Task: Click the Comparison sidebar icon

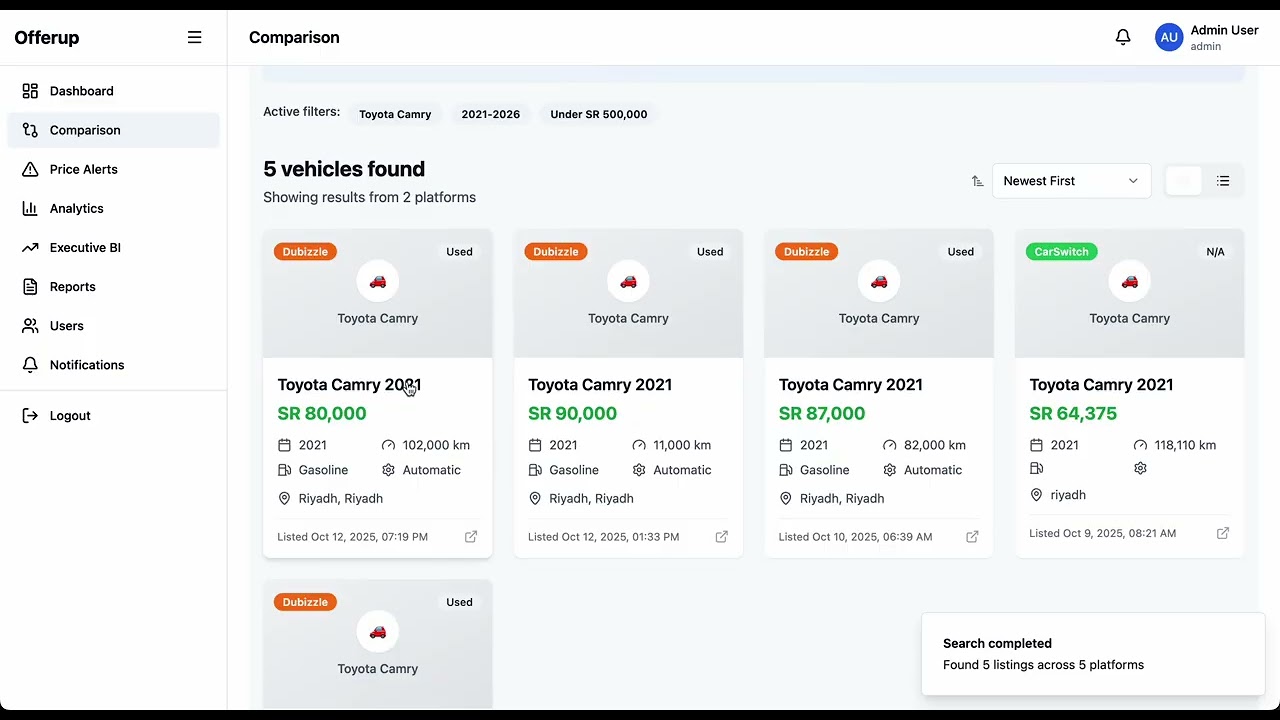Action: click(x=30, y=130)
